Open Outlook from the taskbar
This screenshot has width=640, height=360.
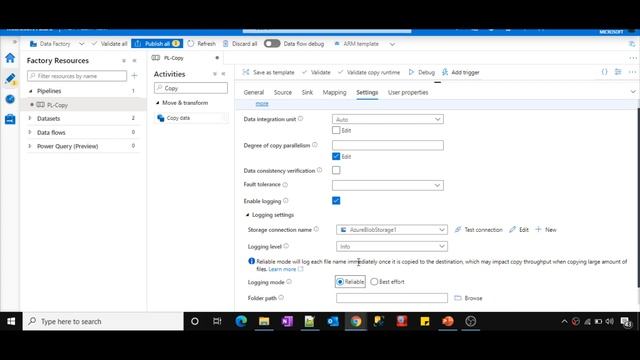coord(333,322)
